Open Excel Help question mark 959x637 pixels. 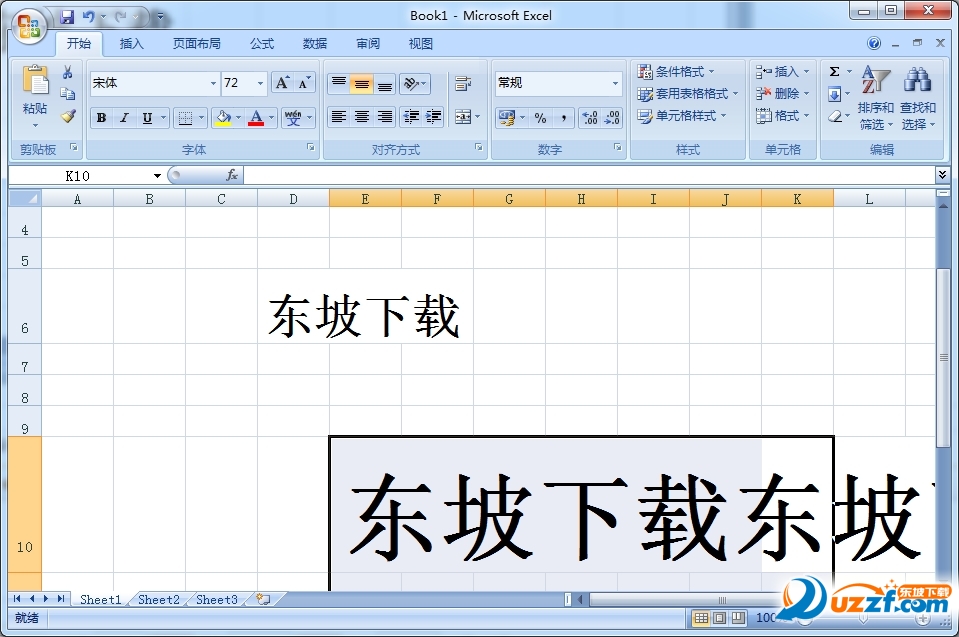(x=874, y=43)
